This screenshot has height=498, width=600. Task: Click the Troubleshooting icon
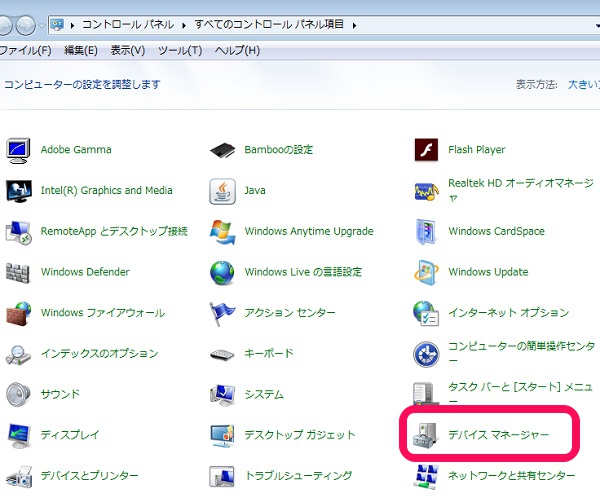point(222,477)
